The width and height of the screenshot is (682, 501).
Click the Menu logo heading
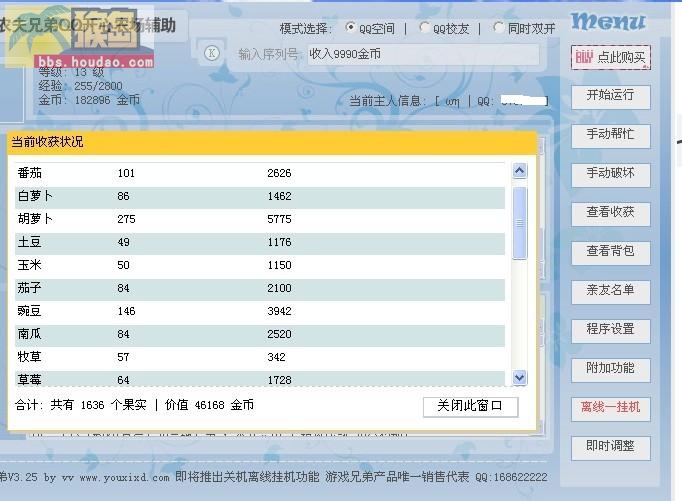tap(608, 21)
